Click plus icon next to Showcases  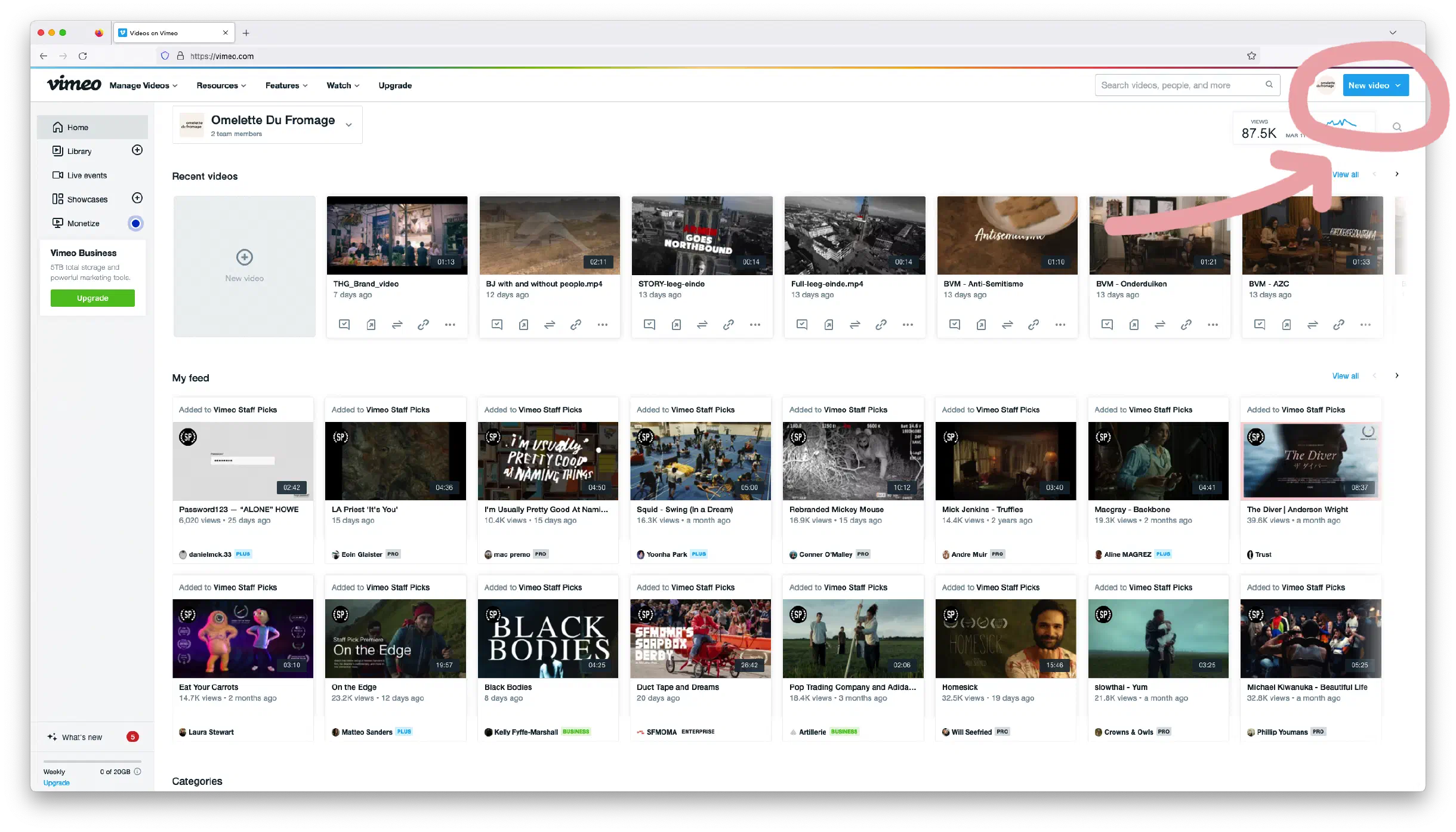click(137, 198)
